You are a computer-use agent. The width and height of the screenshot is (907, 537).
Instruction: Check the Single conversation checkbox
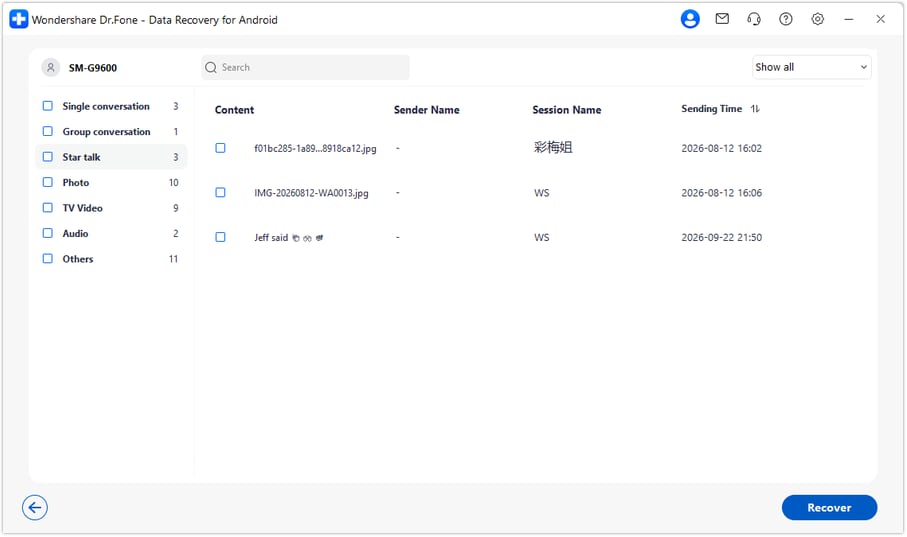(x=48, y=106)
